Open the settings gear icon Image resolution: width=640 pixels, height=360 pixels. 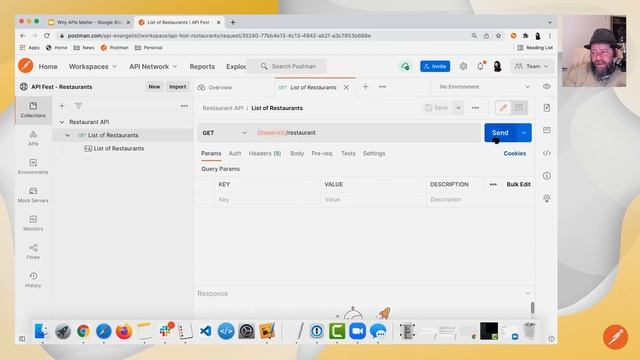coord(463,66)
